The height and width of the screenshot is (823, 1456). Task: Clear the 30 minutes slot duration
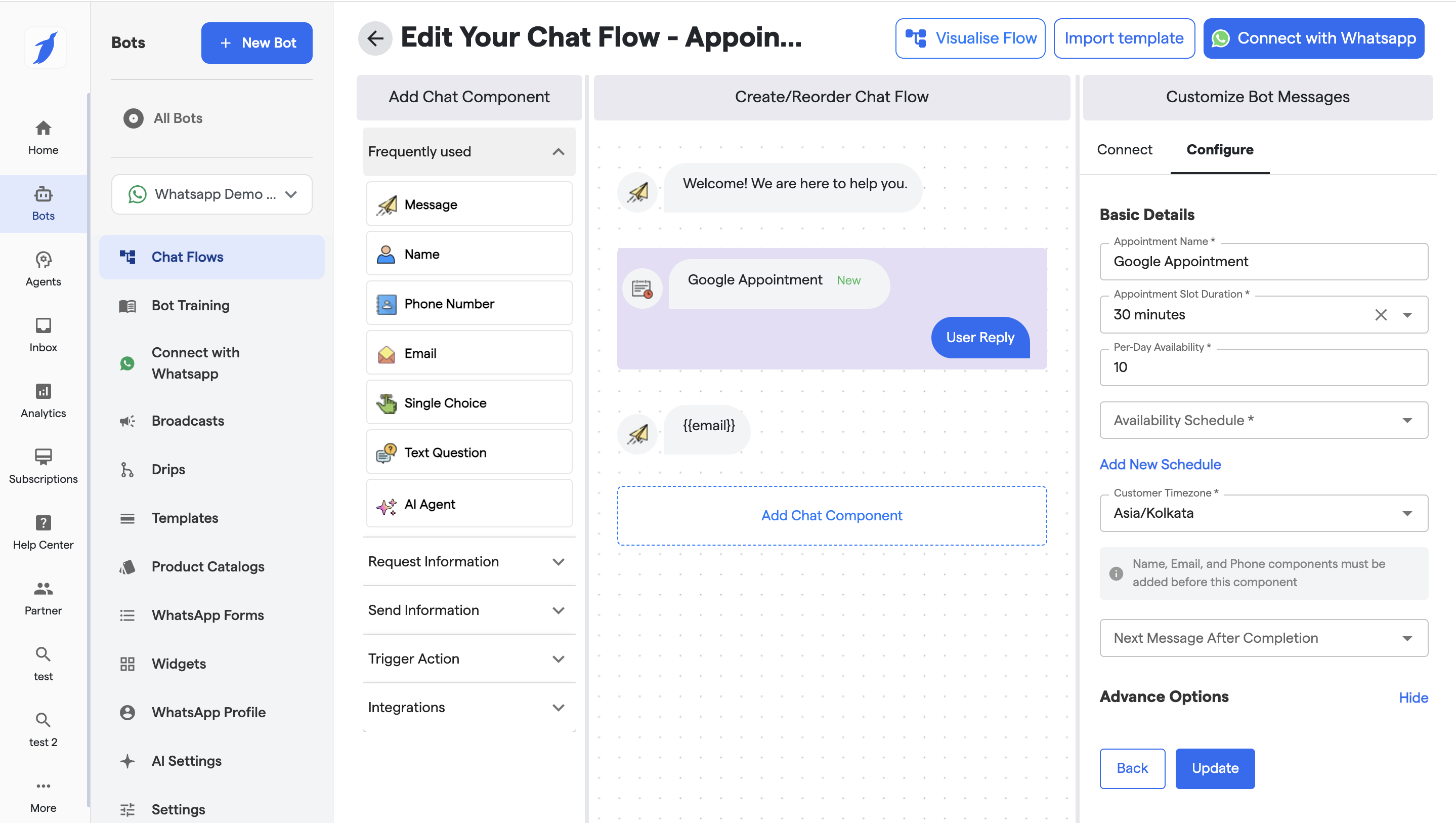point(1380,314)
